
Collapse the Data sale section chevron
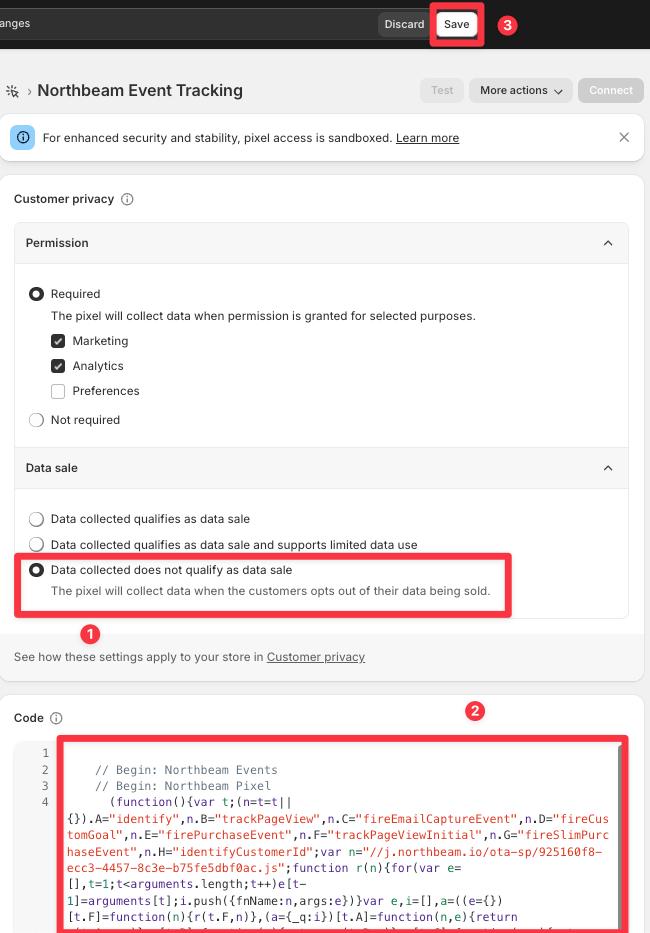tap(608, 468)
